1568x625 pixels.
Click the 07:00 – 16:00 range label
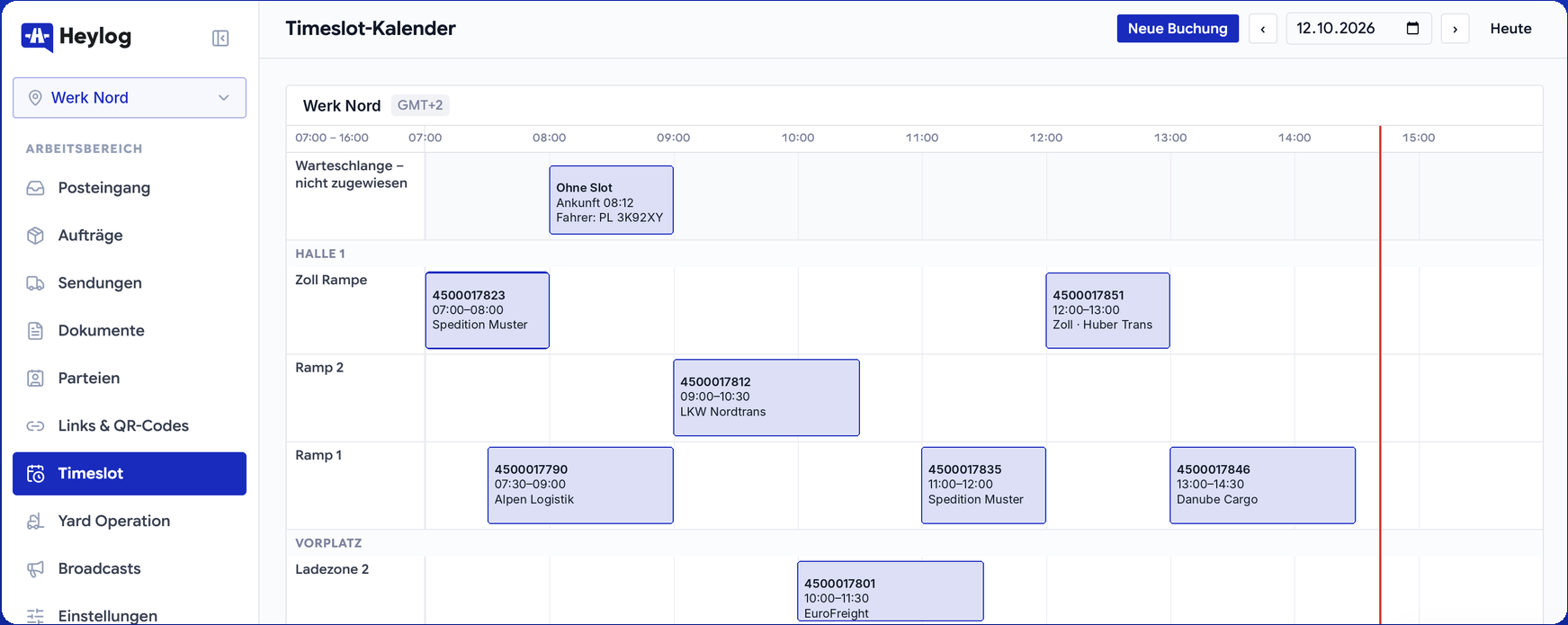click(332, 138)
